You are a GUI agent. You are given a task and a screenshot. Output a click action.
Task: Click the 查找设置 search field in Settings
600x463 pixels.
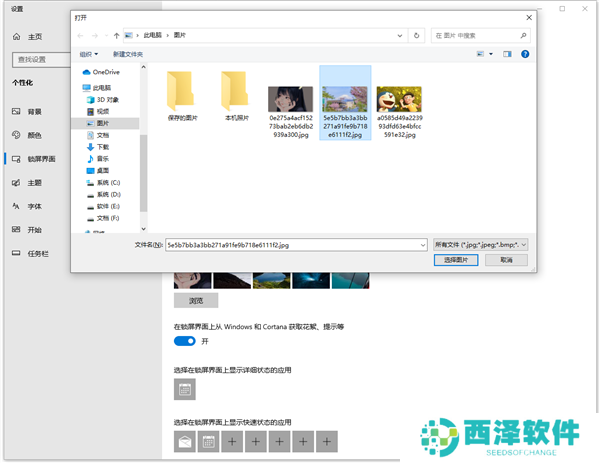[41, 59]
